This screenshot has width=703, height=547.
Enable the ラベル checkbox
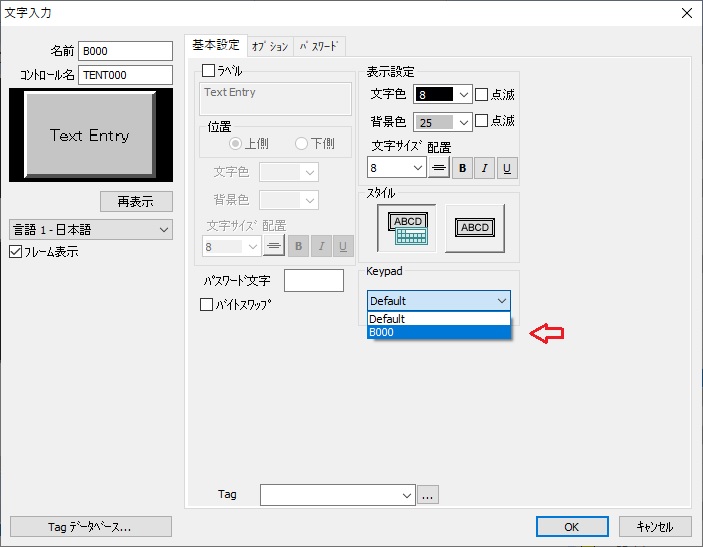click(x=208, y=71)
